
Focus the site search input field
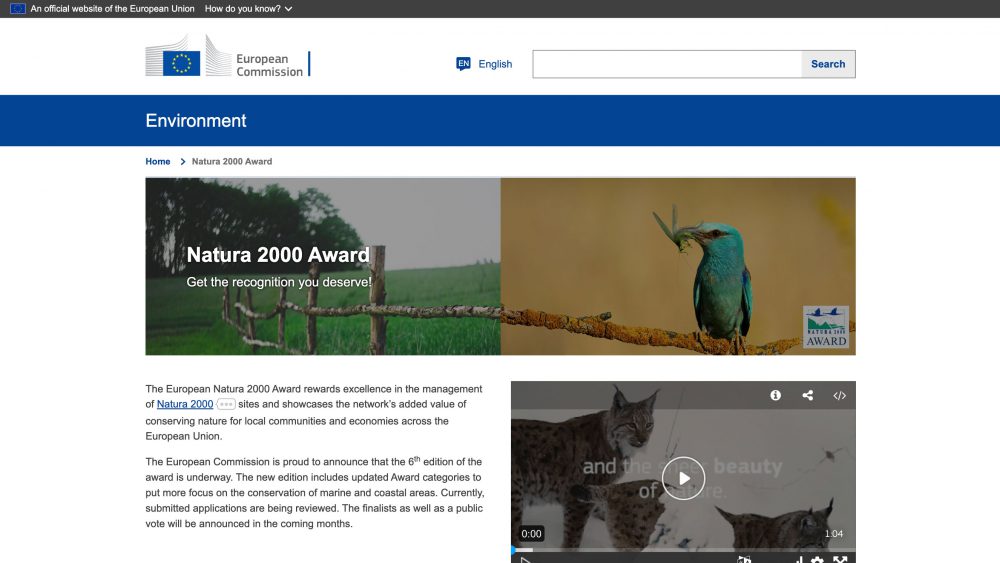(667, 64)
